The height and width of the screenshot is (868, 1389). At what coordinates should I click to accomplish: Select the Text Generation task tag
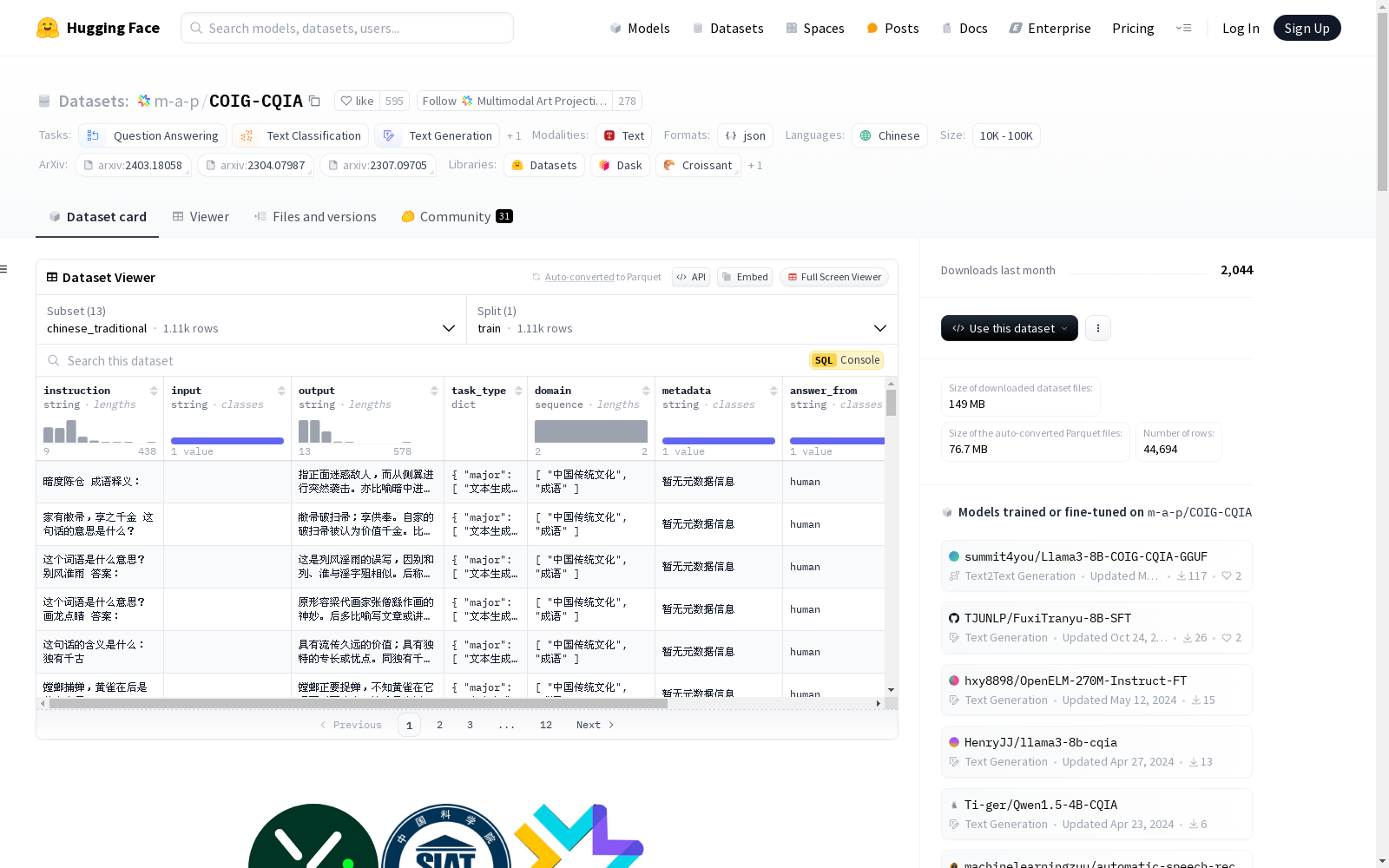pos(438,135)
